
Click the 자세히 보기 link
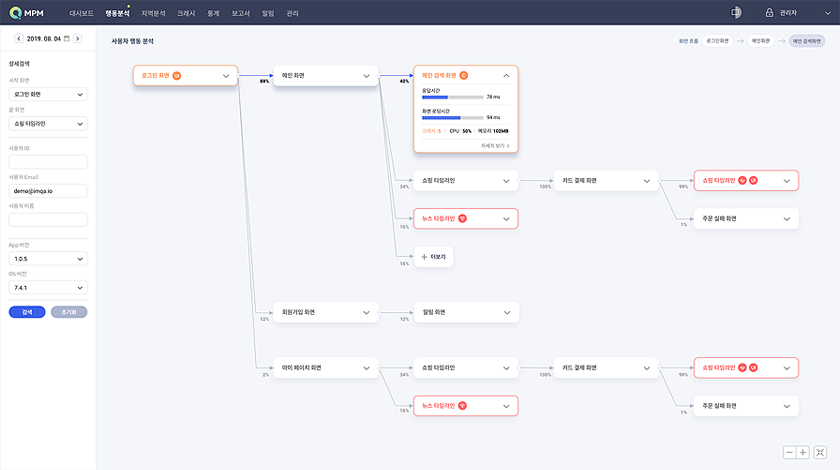[x=495, y=145]
